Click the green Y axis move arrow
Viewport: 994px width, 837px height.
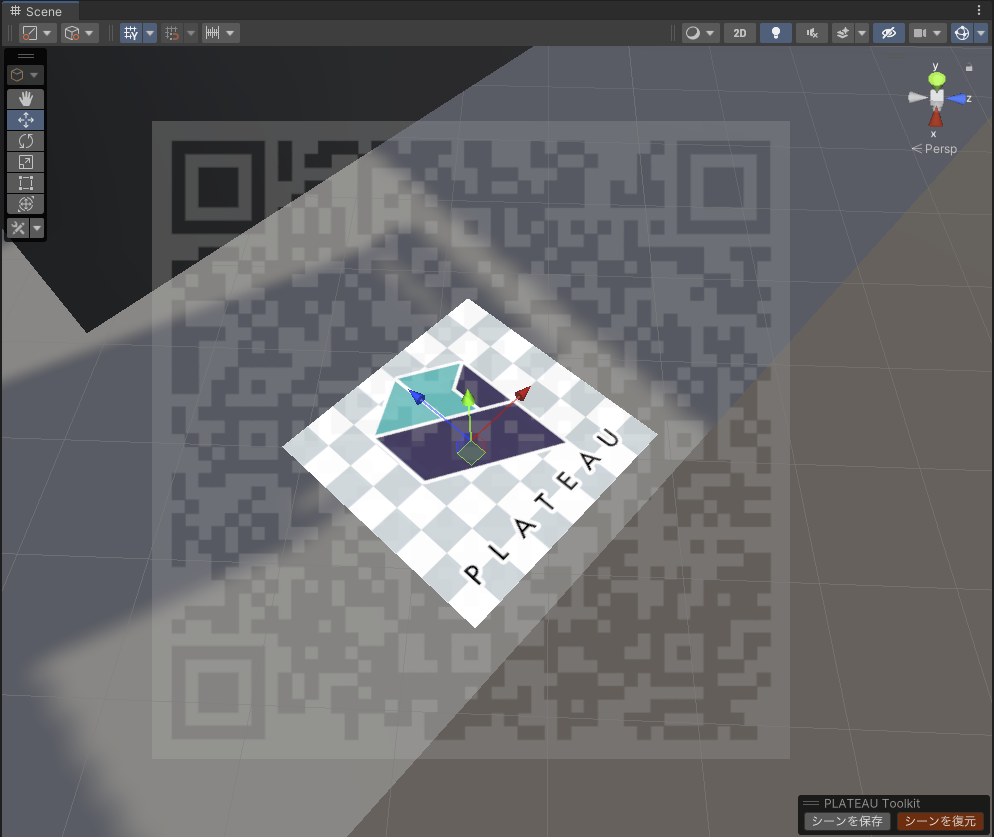(468, 399)
